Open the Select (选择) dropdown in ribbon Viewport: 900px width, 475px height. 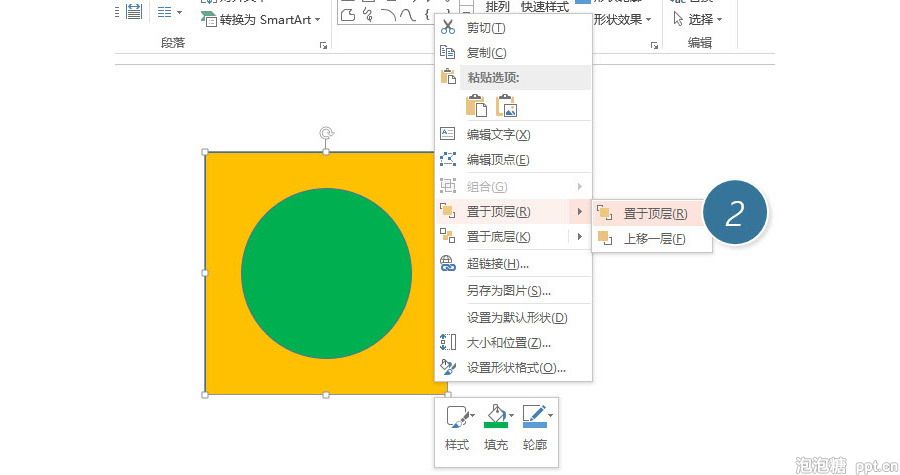coord(698,20)
